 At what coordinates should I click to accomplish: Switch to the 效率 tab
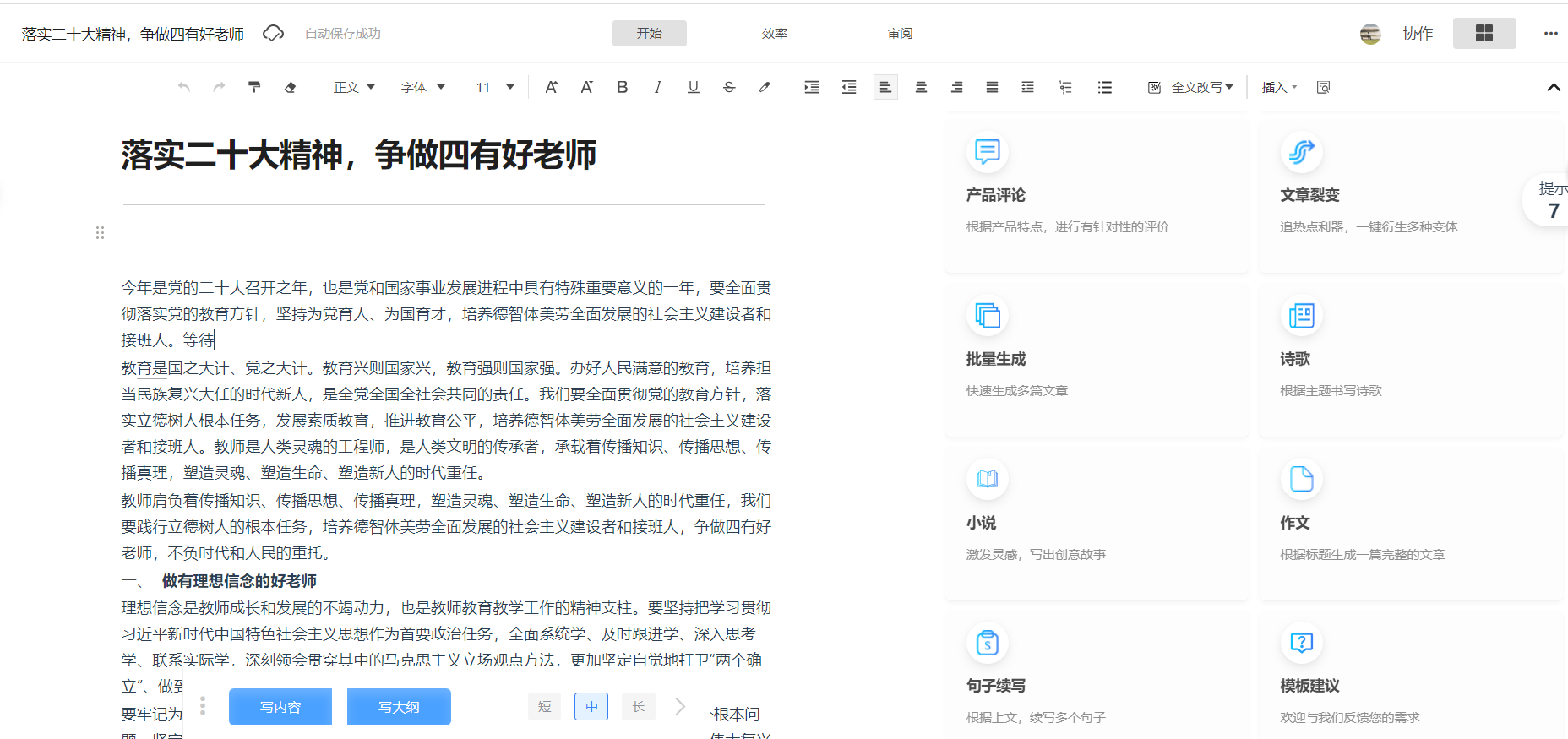pyautogui.click(x=775, y=33)
